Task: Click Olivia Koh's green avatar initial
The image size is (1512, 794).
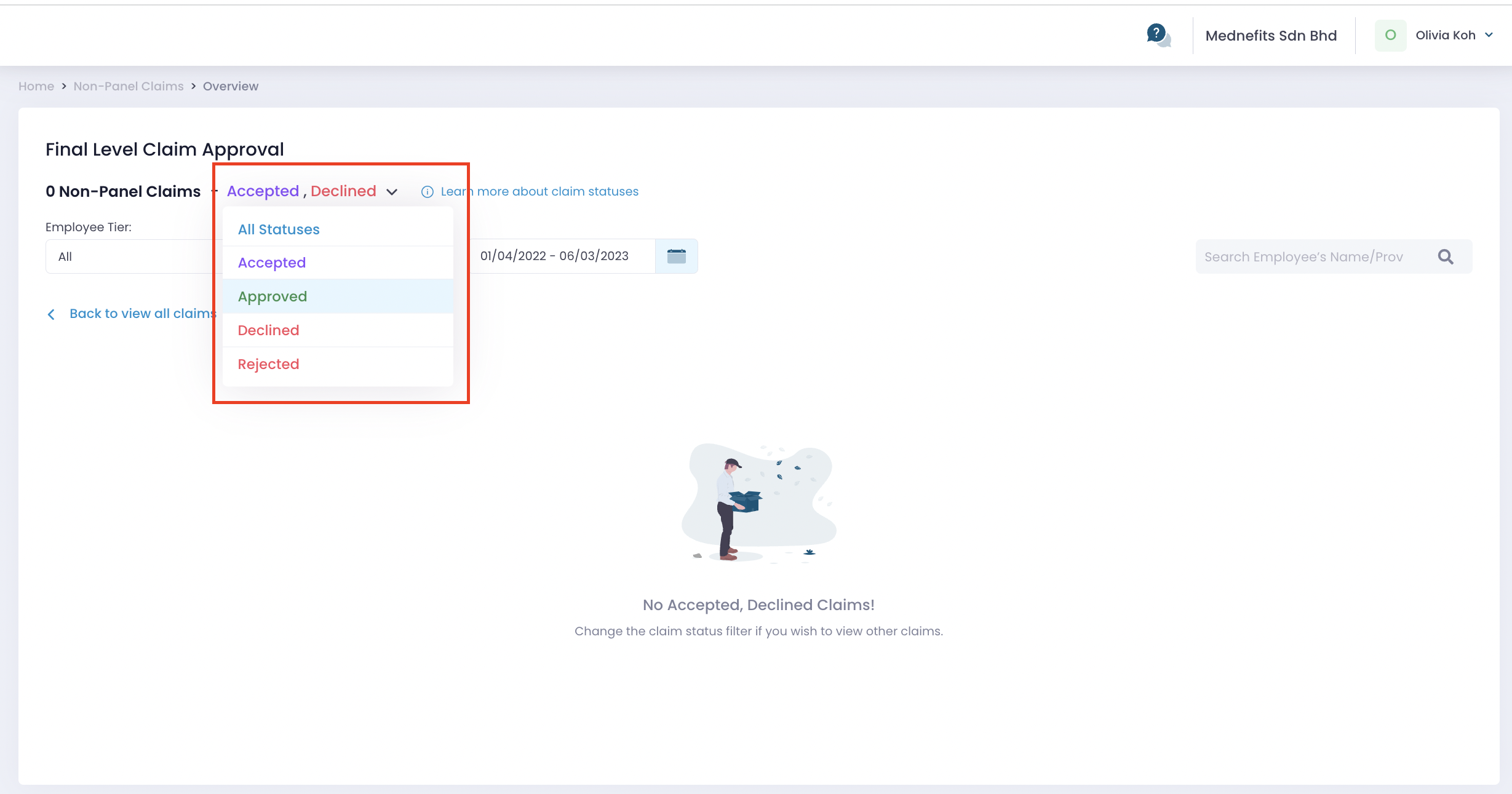Action: [1391, 35]
